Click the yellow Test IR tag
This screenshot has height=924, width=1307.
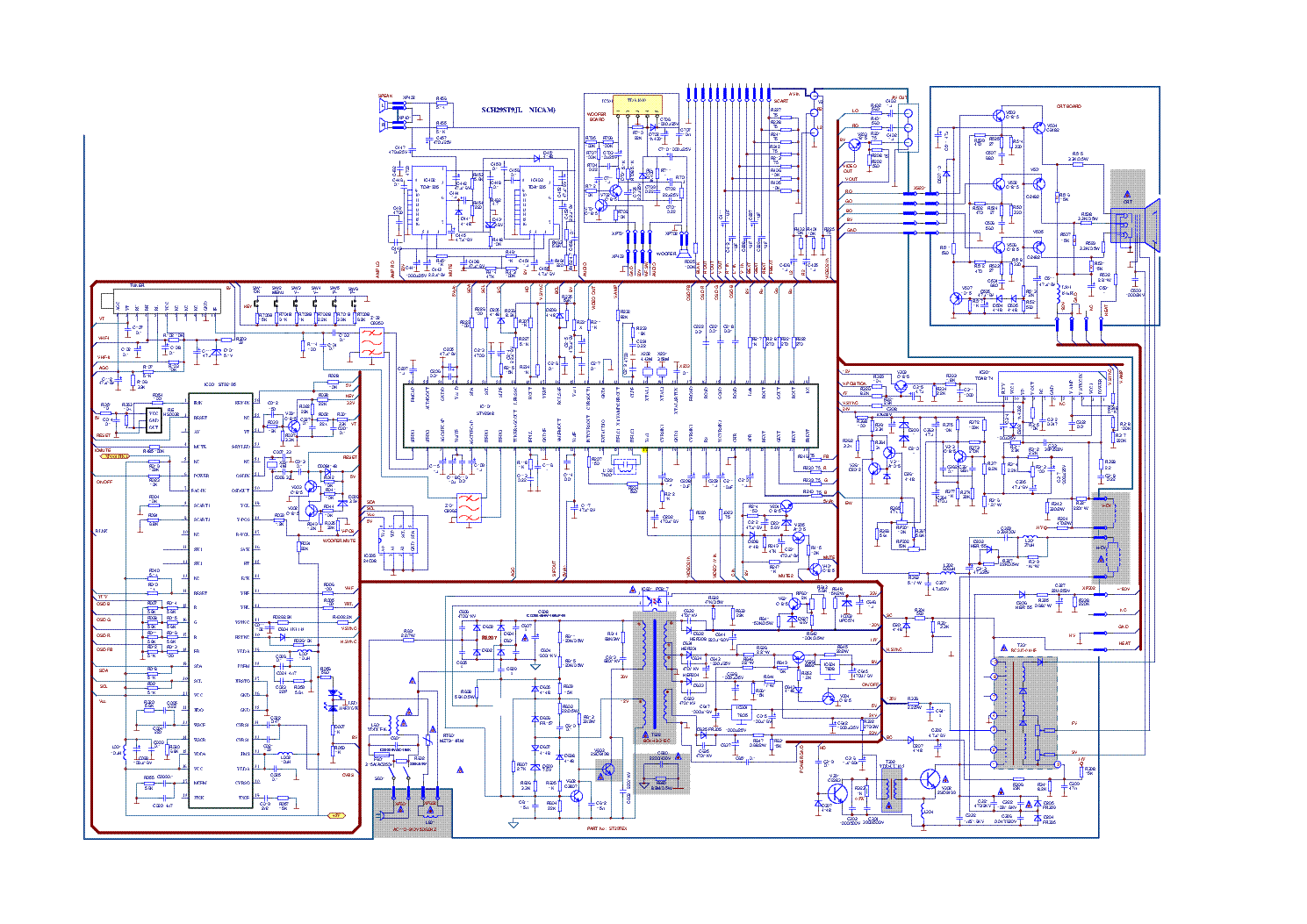[x=117, y=456]
